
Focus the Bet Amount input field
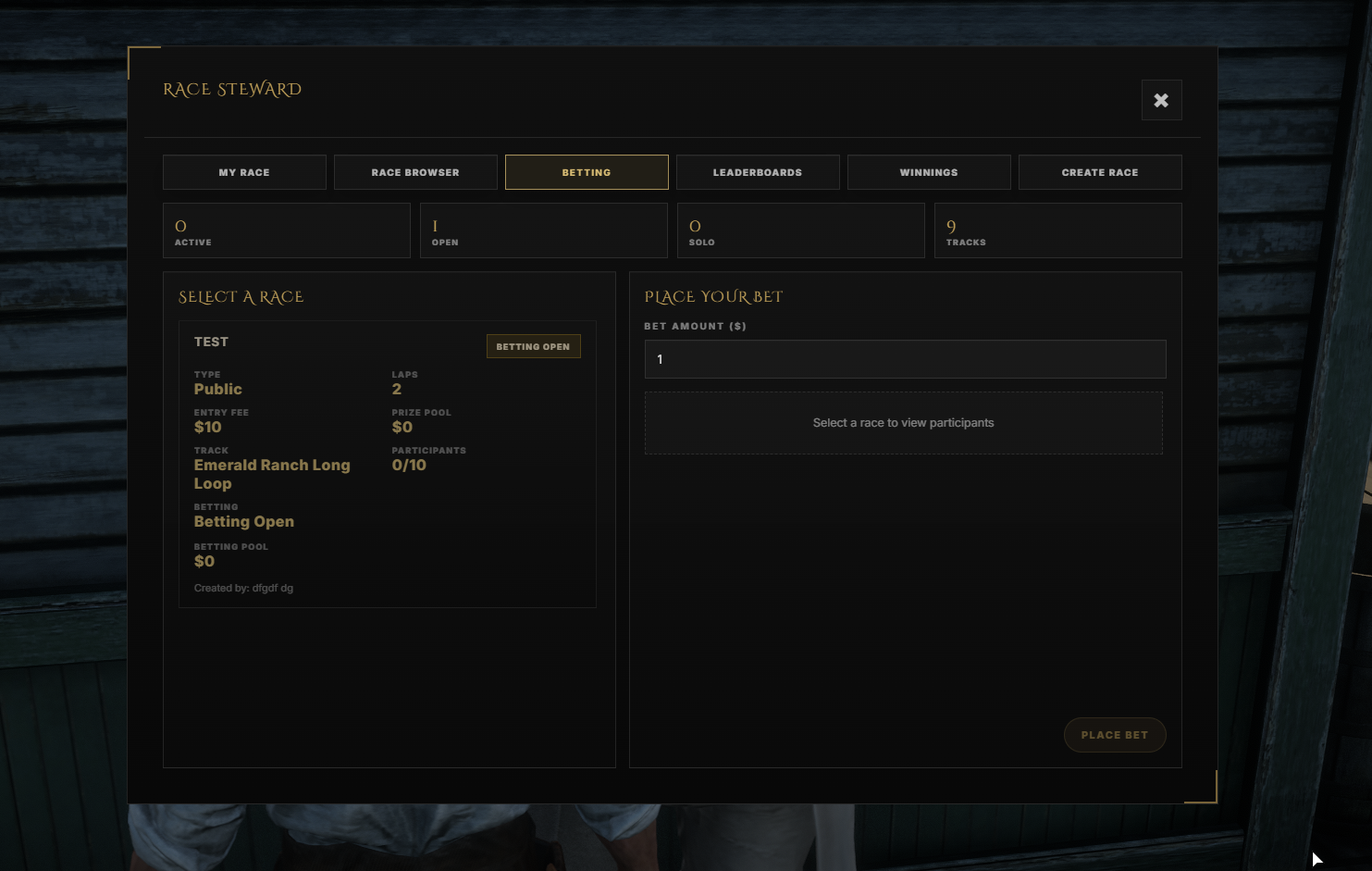905,359
